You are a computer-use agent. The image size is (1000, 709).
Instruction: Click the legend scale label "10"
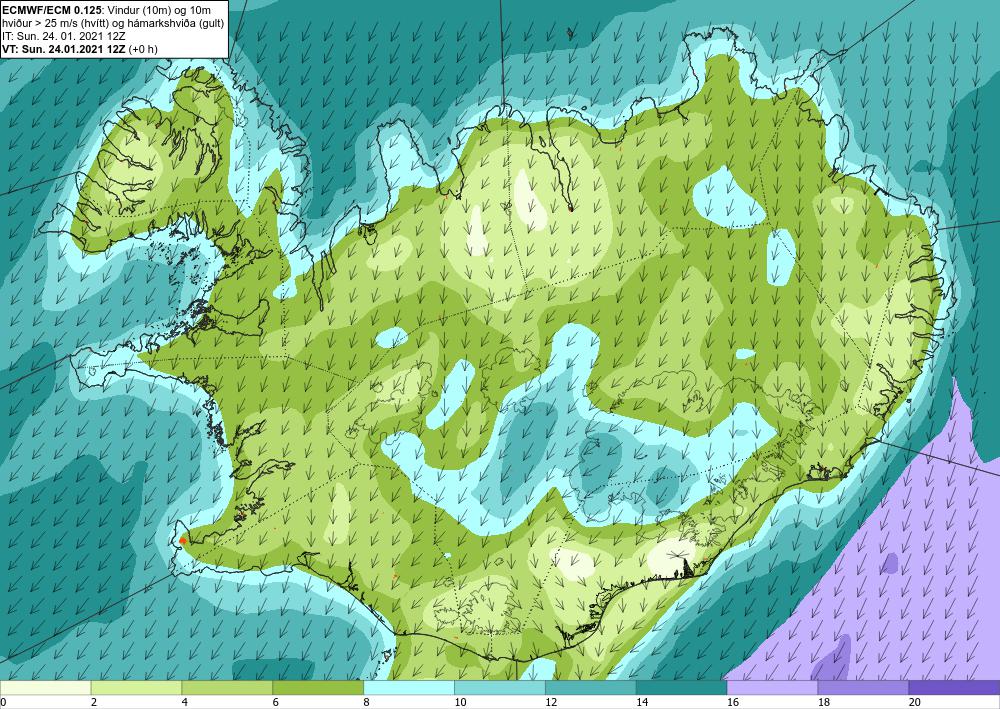point(460,703)
